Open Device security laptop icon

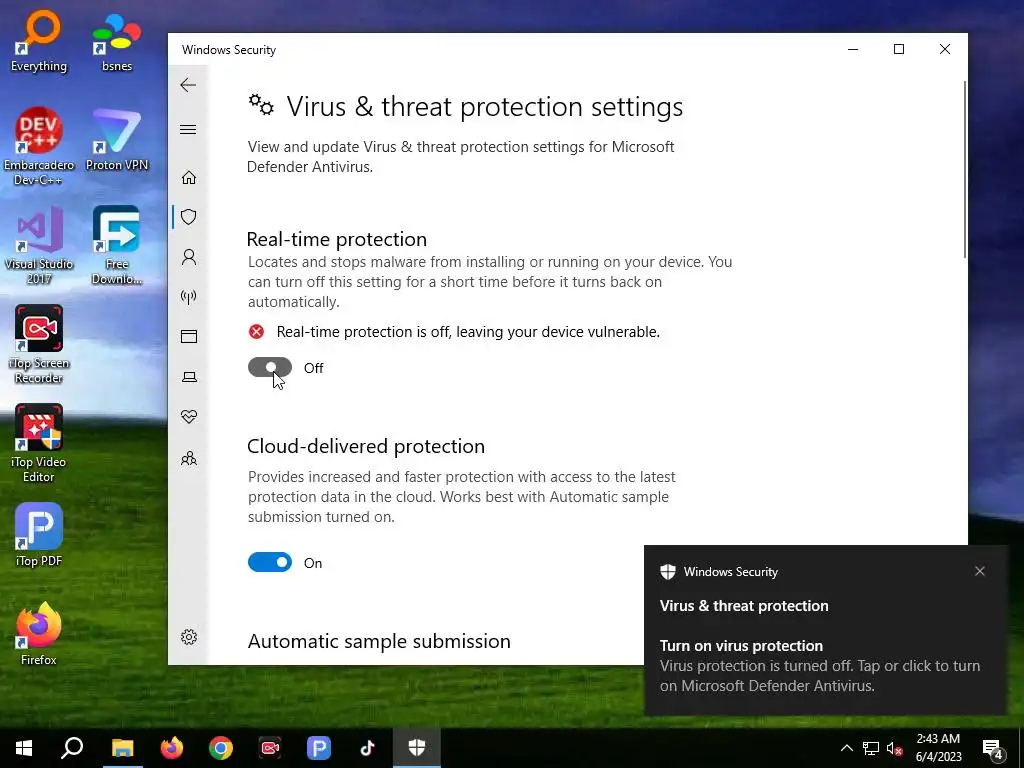[x=189, y=377]
